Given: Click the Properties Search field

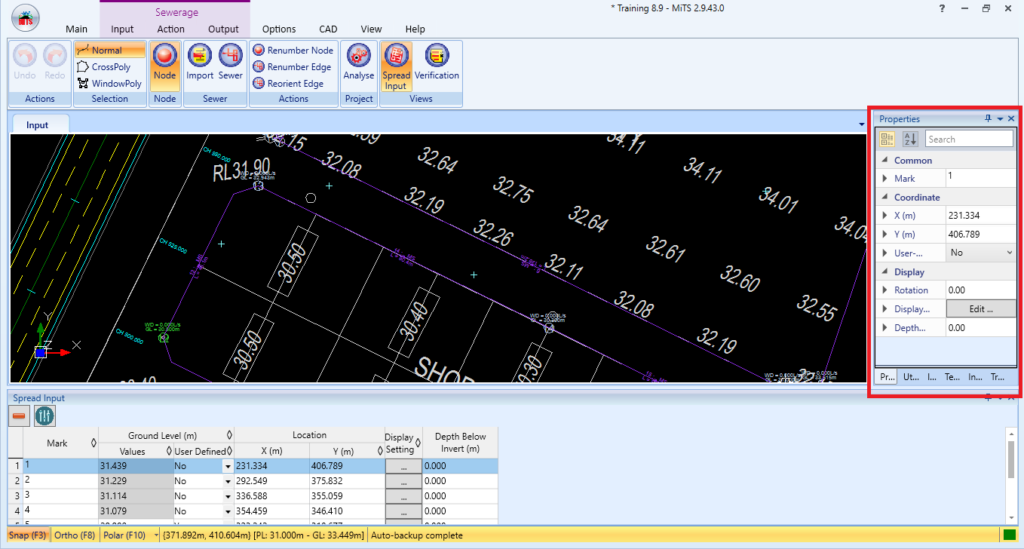Looking at the screenshot, I should point(969,139).
